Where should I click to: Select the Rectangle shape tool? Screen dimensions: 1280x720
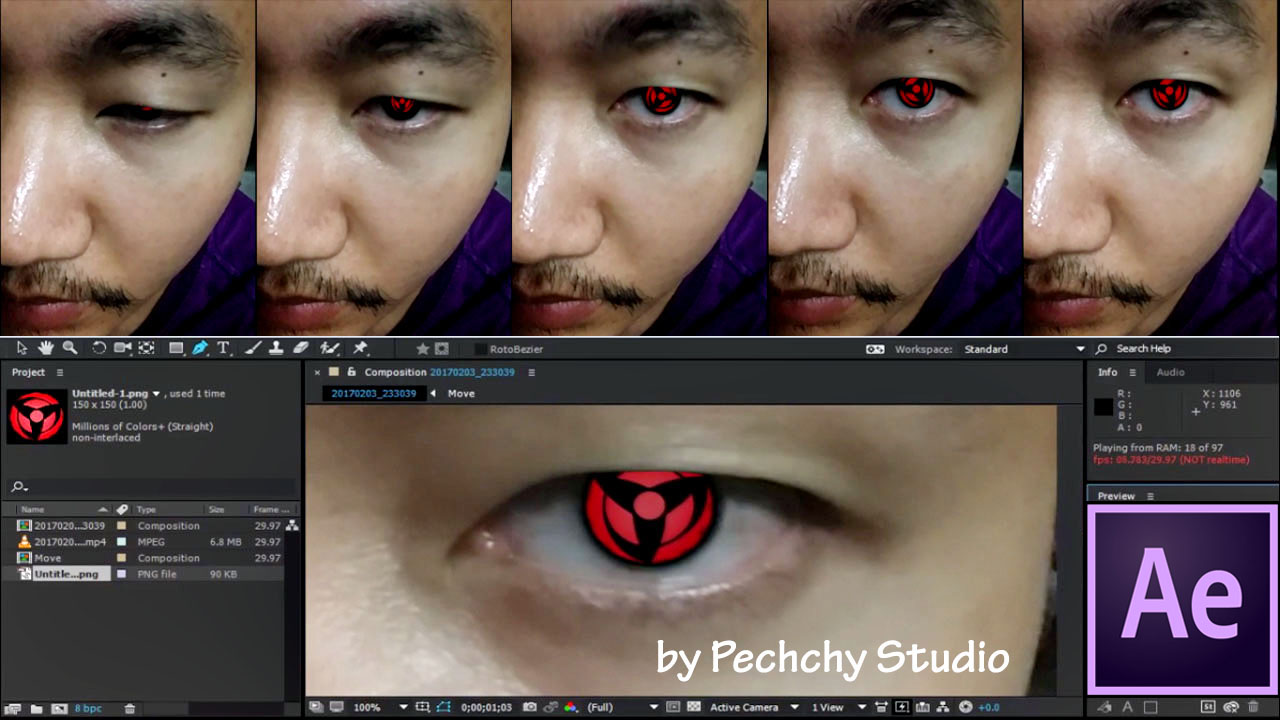tap(176, 348)
